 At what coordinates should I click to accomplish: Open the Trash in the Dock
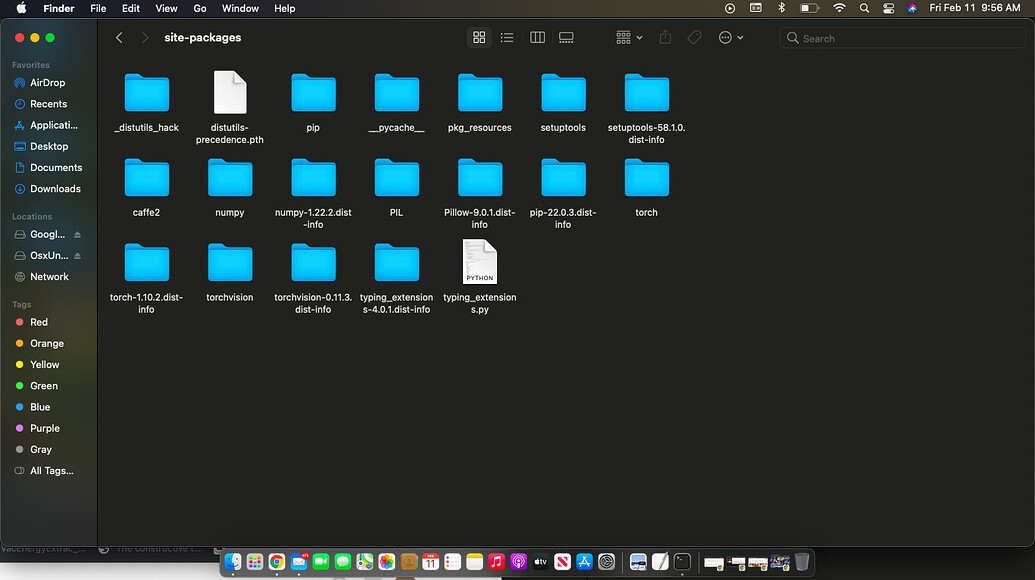pyautogui.click(x=802, y=562)
